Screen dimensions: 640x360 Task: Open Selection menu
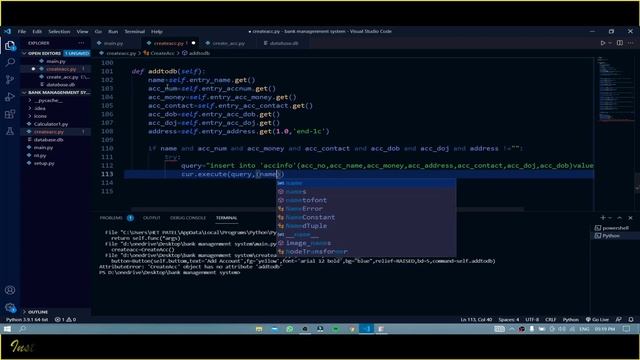click(x=59, y=31)
